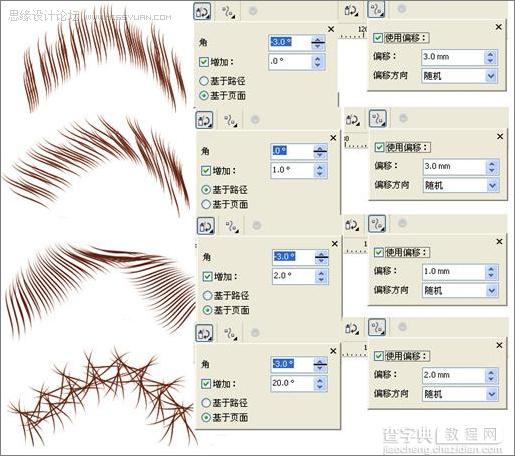Click stepper arrows of the 2.0 mm offset field
This screenshot has width=515, height=456.
pyautogui.click(x=491, y=375)
